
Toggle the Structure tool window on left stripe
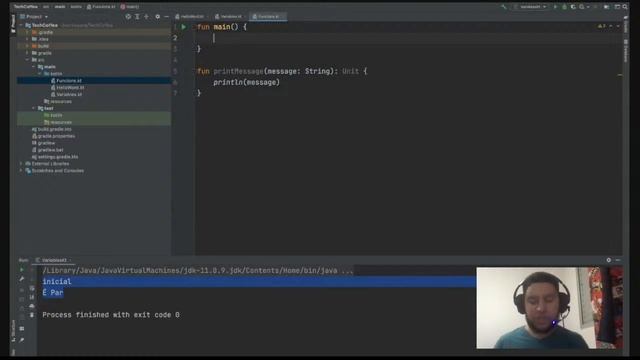point(13,331)
